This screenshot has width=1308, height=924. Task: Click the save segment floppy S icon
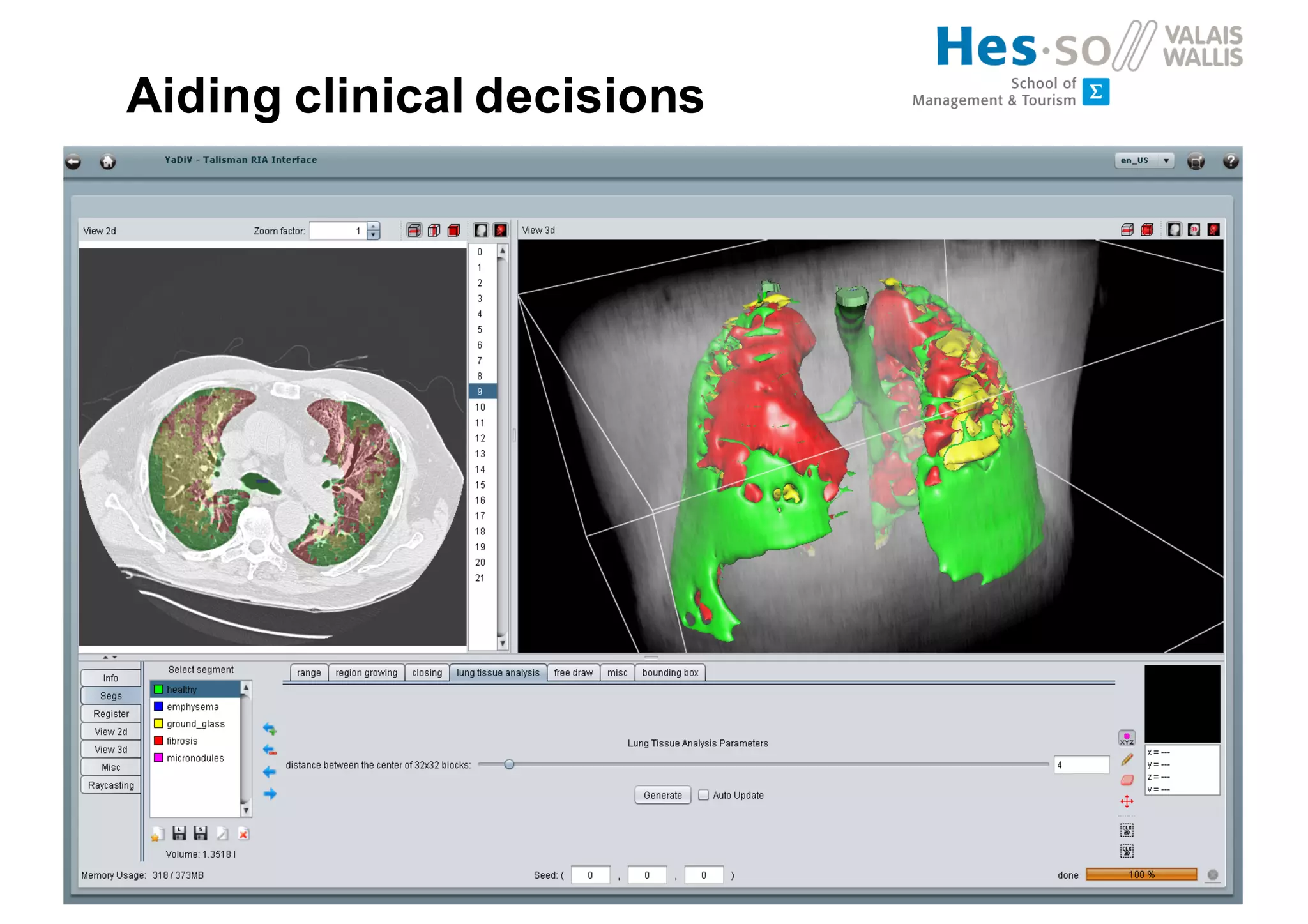(201, 833)
